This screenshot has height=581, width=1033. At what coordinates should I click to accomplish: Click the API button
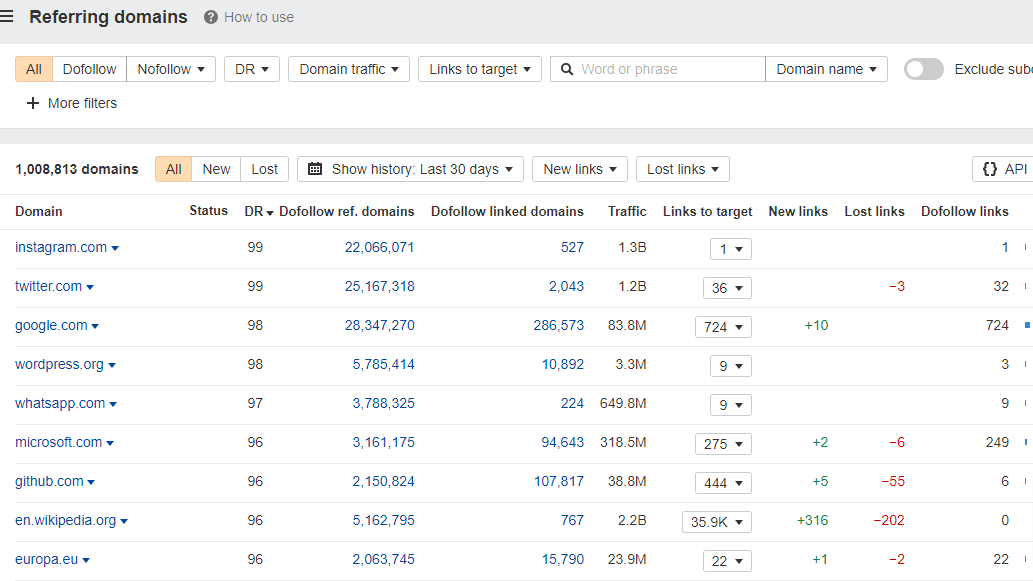click(1004, 169)
